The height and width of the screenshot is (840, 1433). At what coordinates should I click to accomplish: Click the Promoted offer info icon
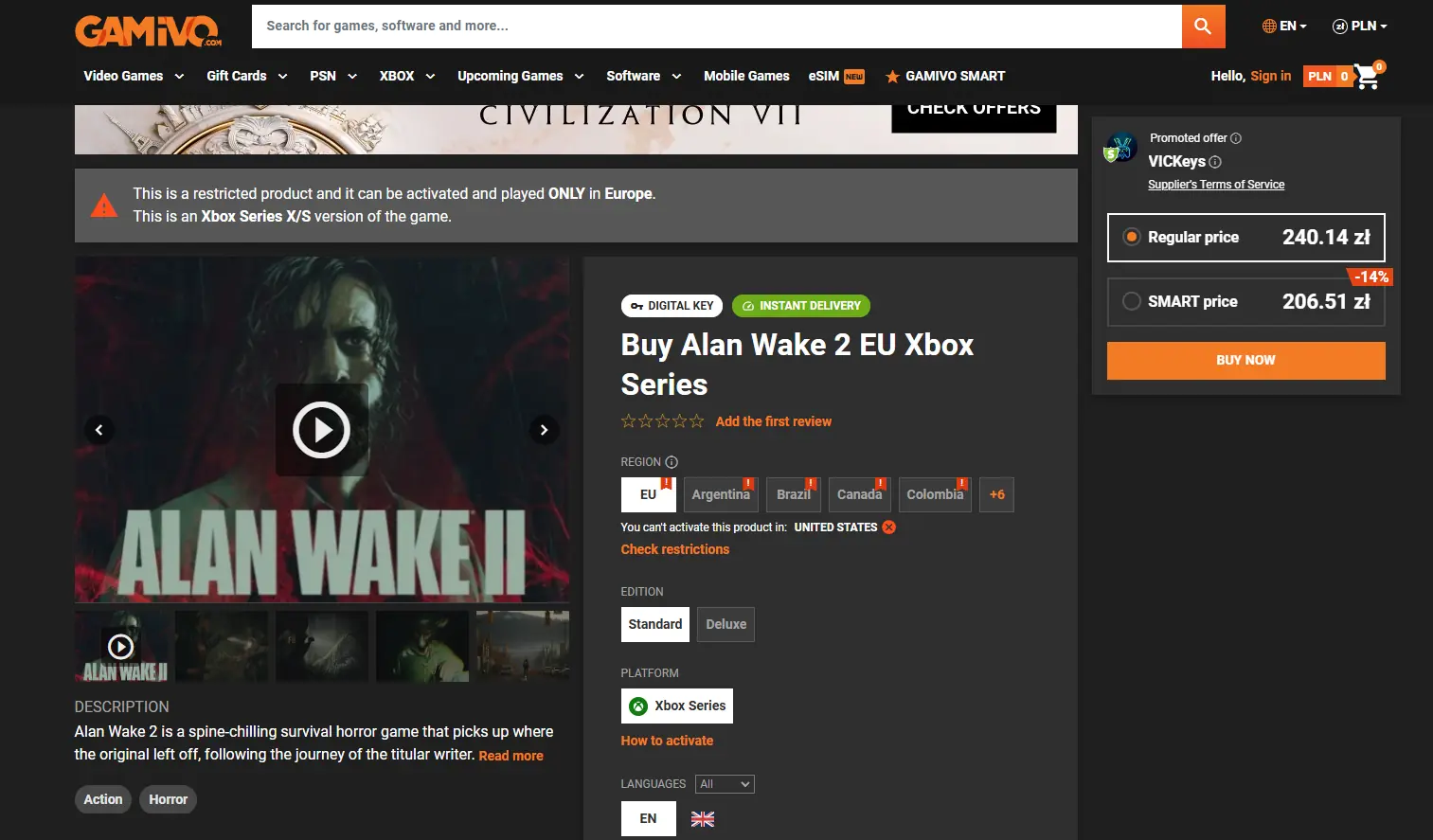click(x=1236, y=138)
